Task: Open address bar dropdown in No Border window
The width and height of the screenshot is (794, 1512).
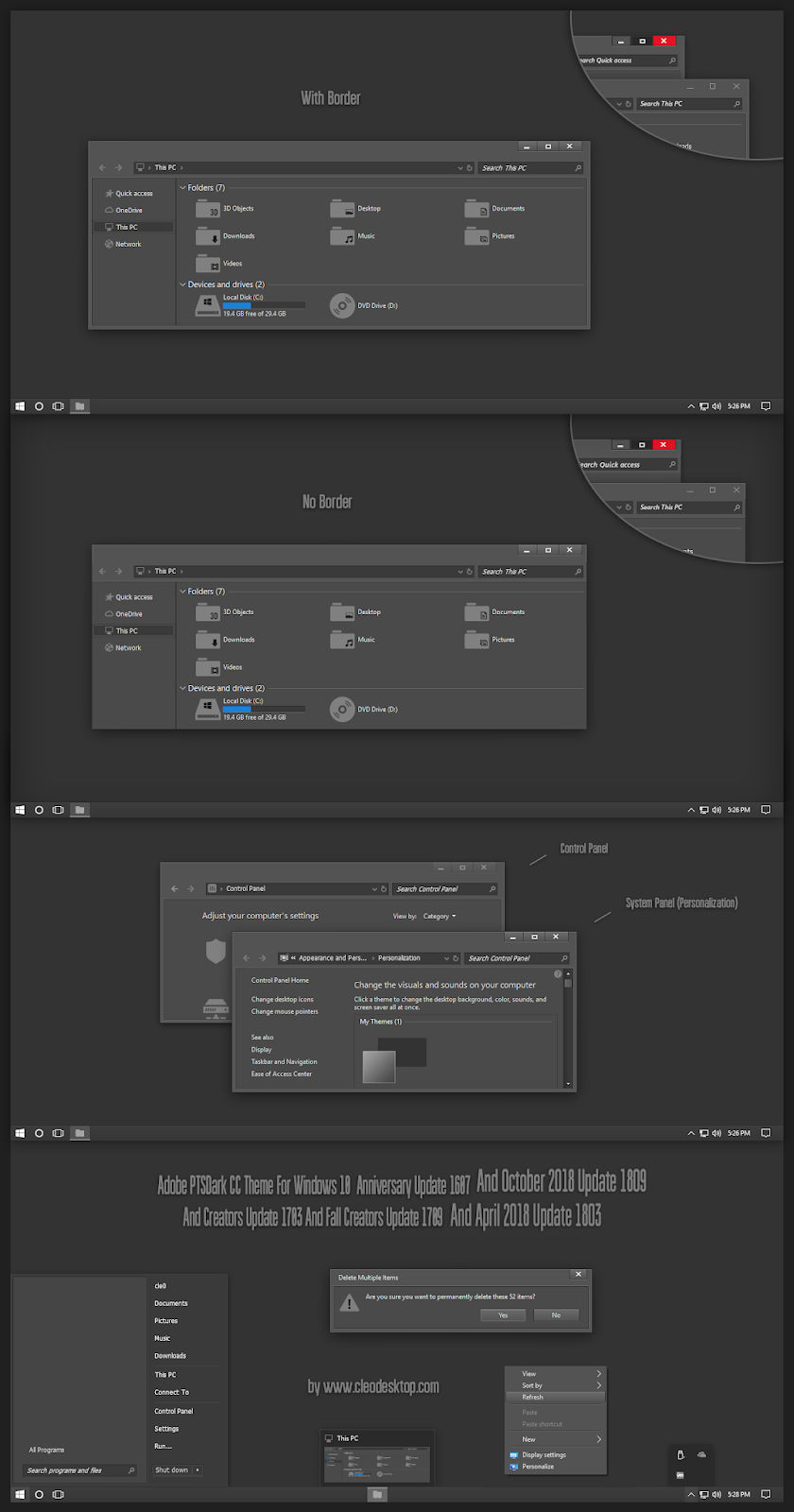Action: coord(460,572)
